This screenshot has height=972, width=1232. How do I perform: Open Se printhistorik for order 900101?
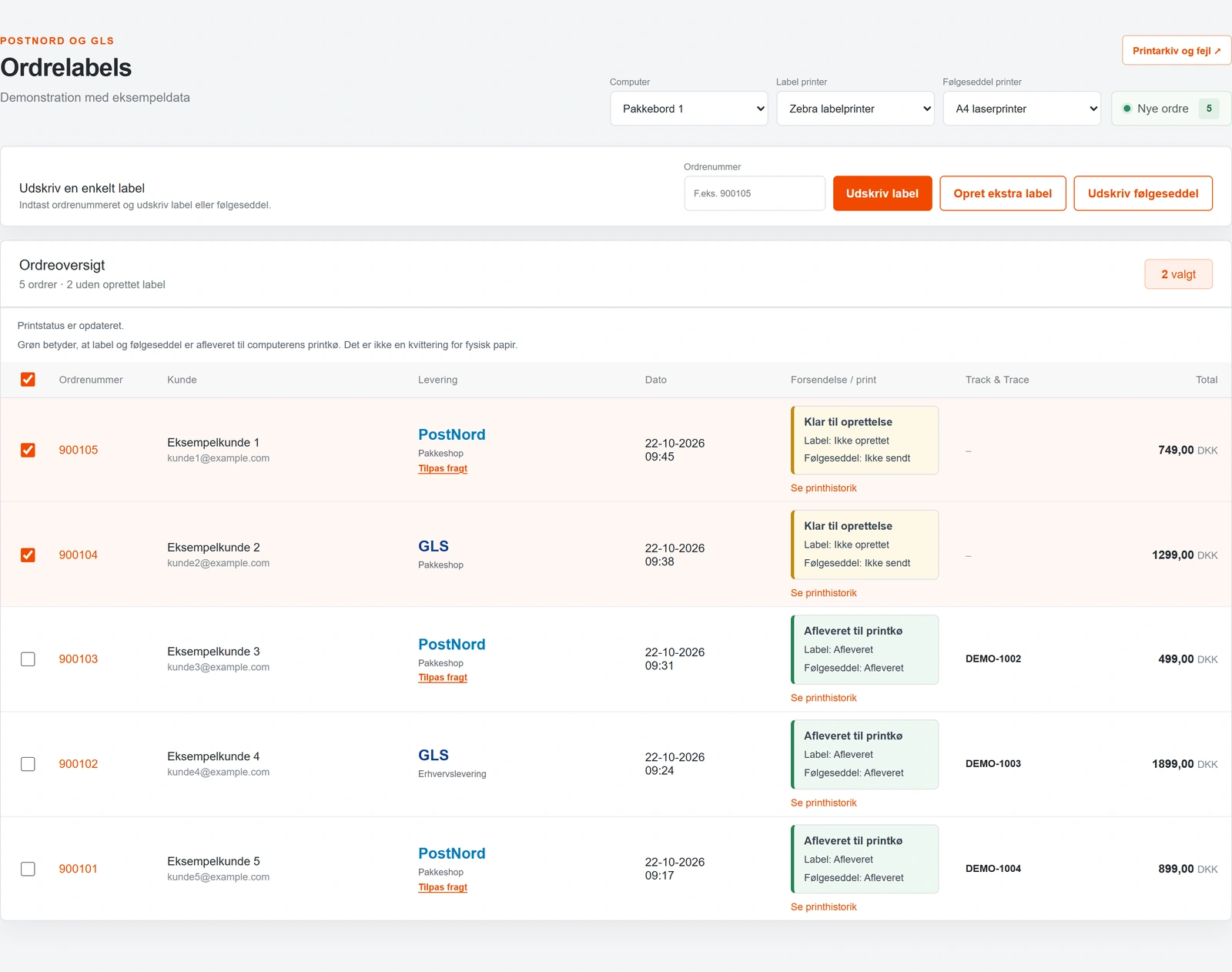pyautogui.click(x=823, y=907)
